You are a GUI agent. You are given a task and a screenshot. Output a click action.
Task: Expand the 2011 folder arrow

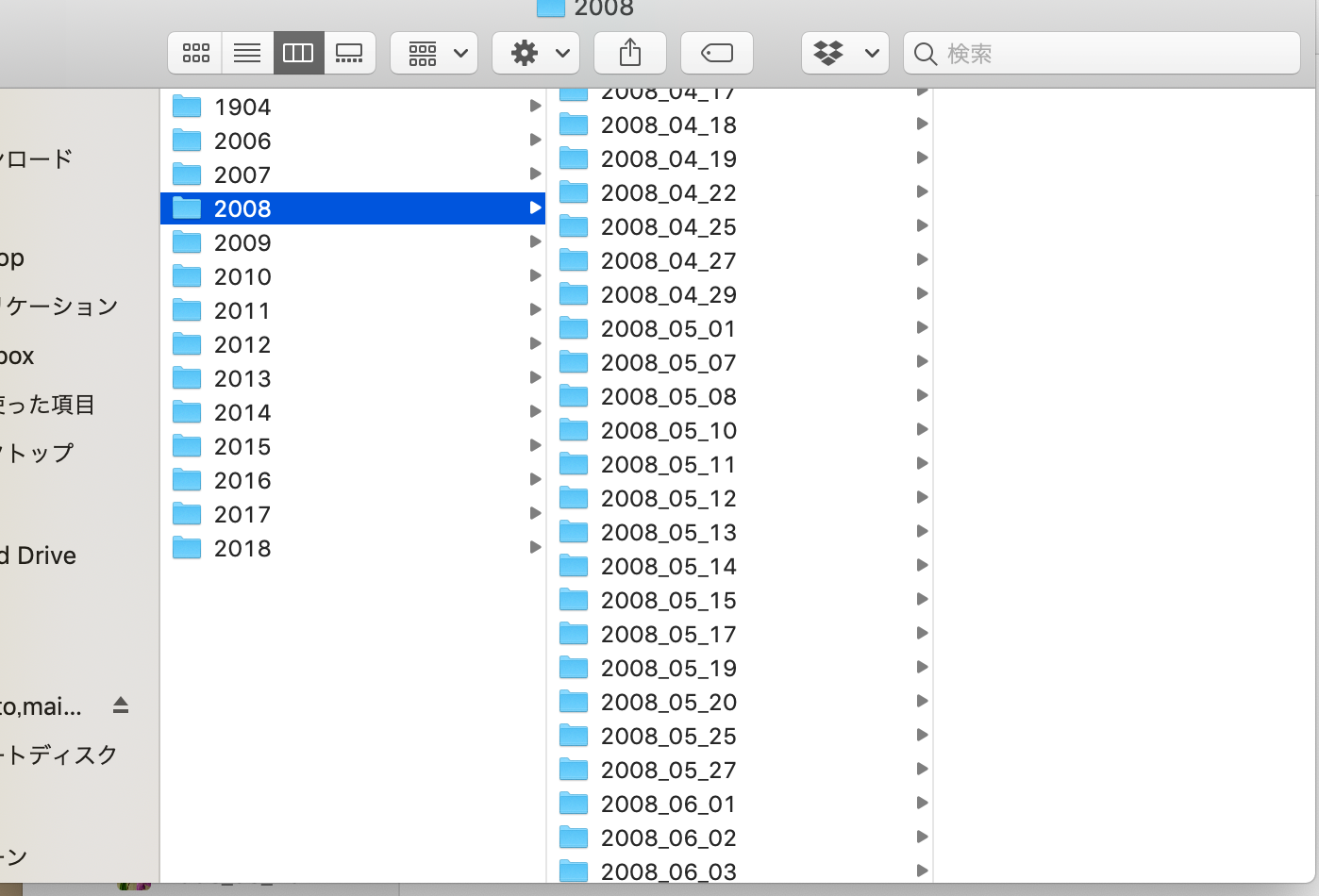coord(535,309)
